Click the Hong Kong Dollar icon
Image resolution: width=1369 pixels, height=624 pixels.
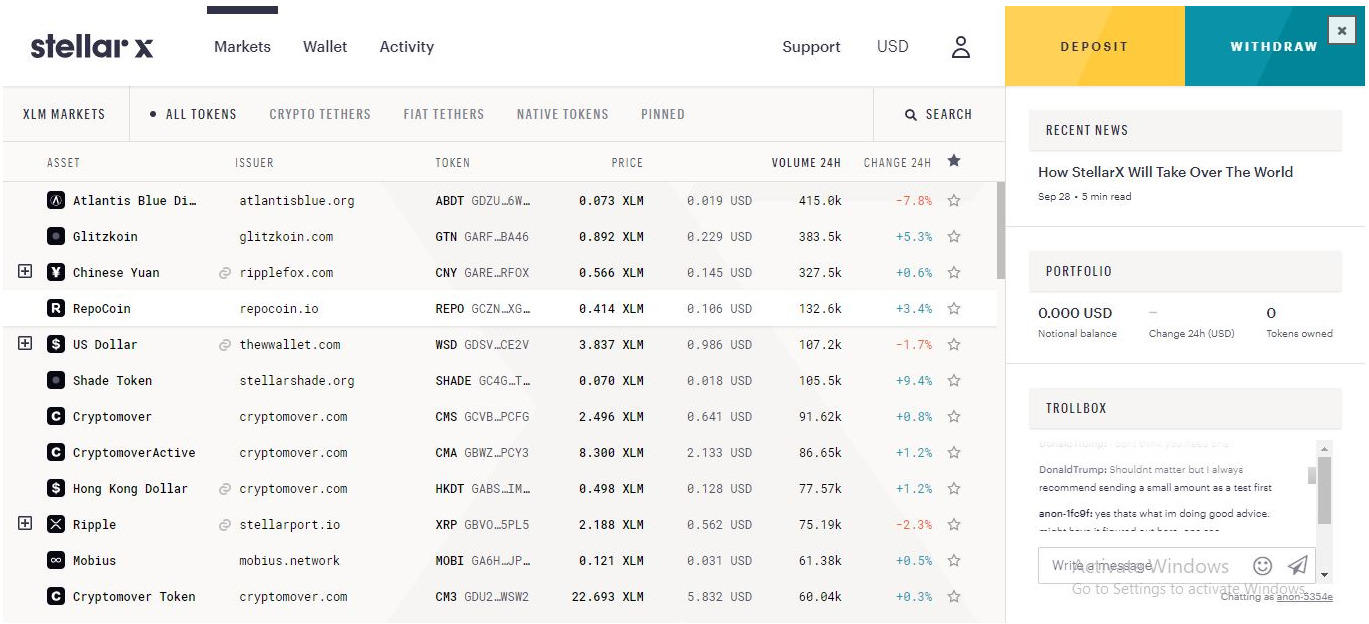tap(56, 488)
